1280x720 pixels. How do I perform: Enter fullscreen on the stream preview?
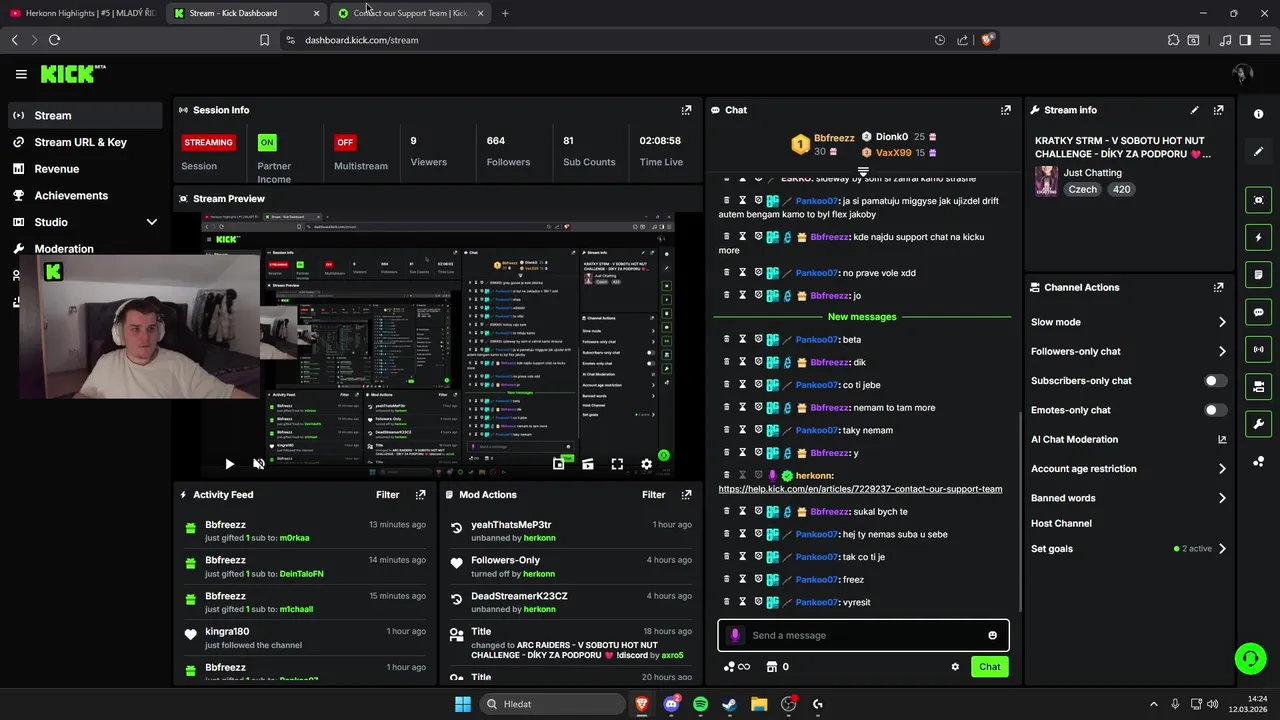[x=617, y=464]
